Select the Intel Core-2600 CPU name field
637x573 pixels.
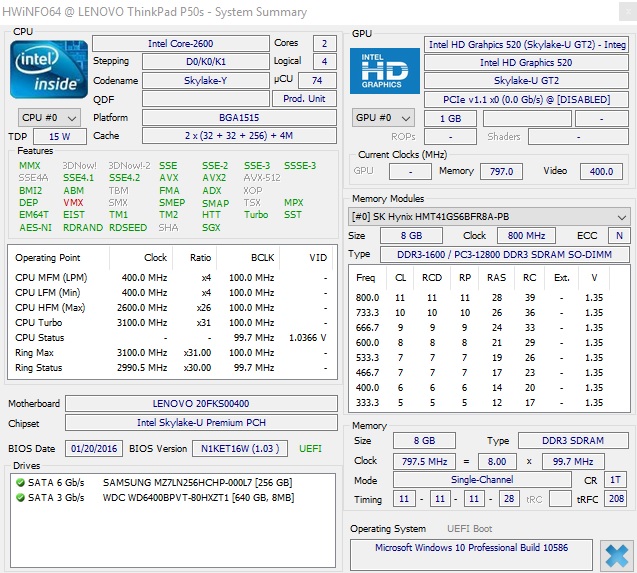coord(180,44)
